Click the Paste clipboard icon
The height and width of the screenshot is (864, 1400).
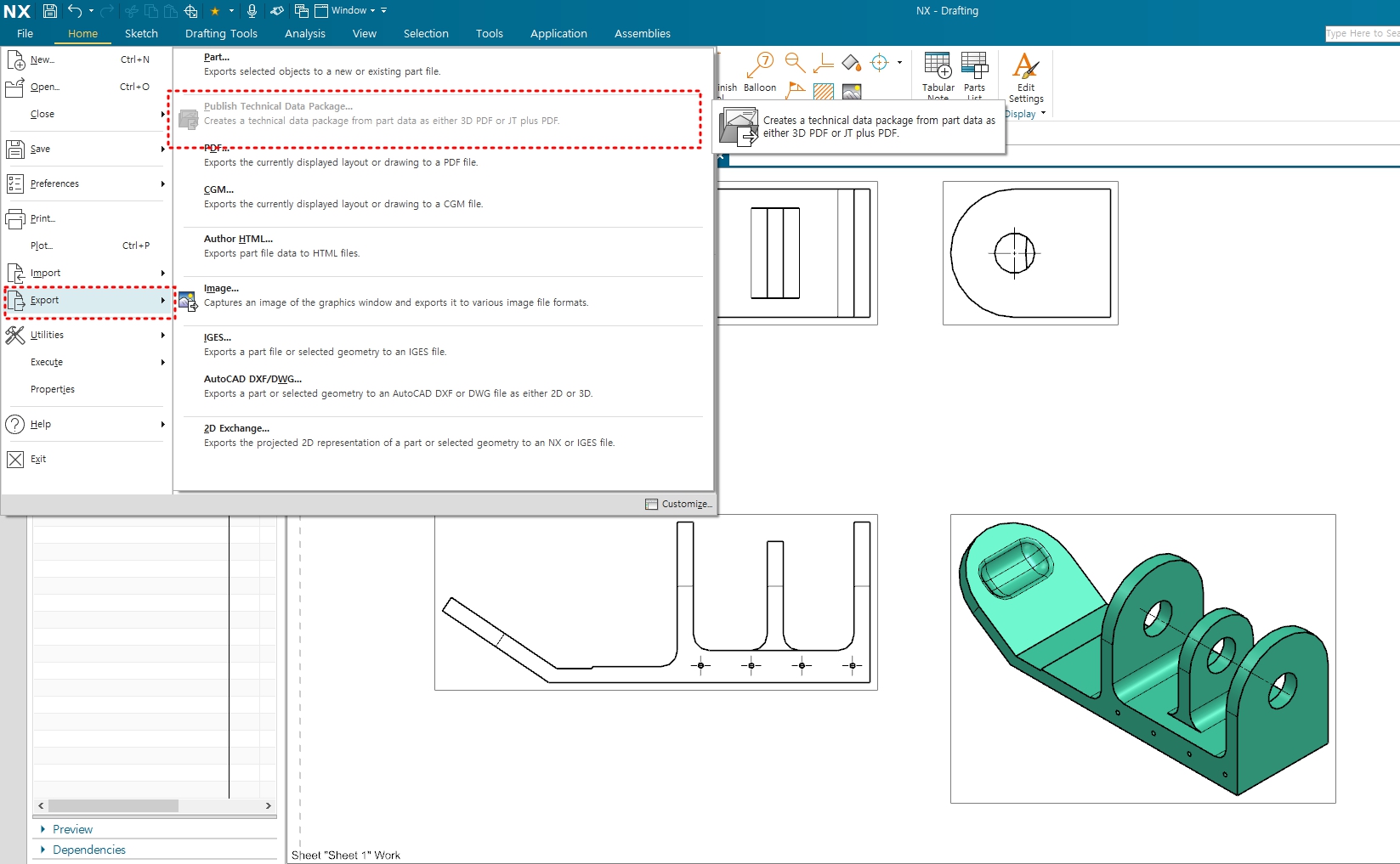171,11
